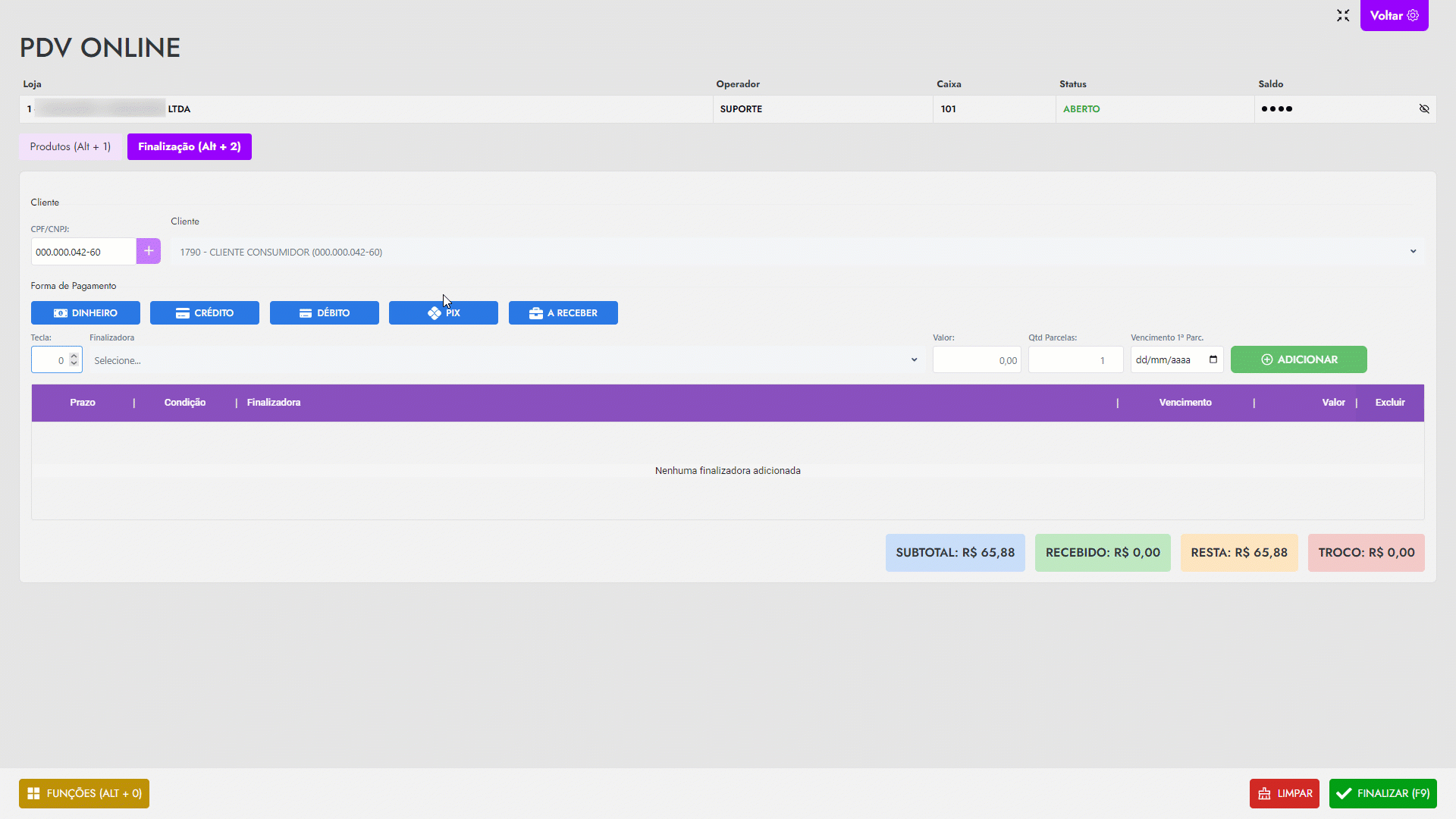This screenshot has height=819, width=1456.
Task: Select CRÉDITO card payment
Action: [x=205, y=313]
